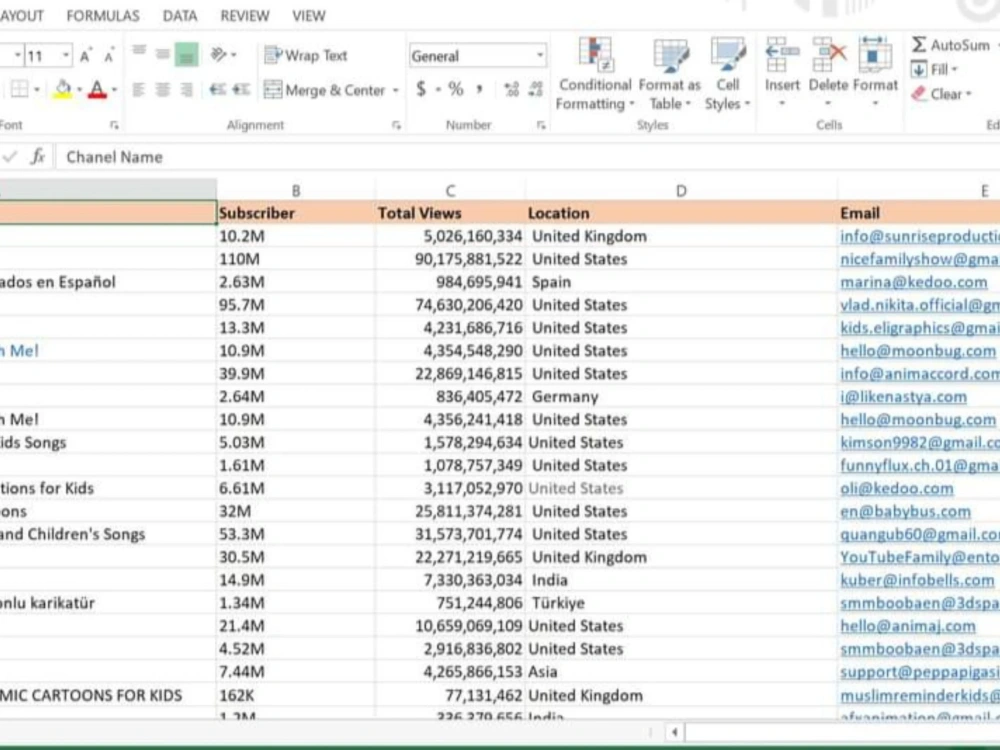Open Format as Table gallery
The height and width of the screenshot is (750, 1000).
click(670, 73)
